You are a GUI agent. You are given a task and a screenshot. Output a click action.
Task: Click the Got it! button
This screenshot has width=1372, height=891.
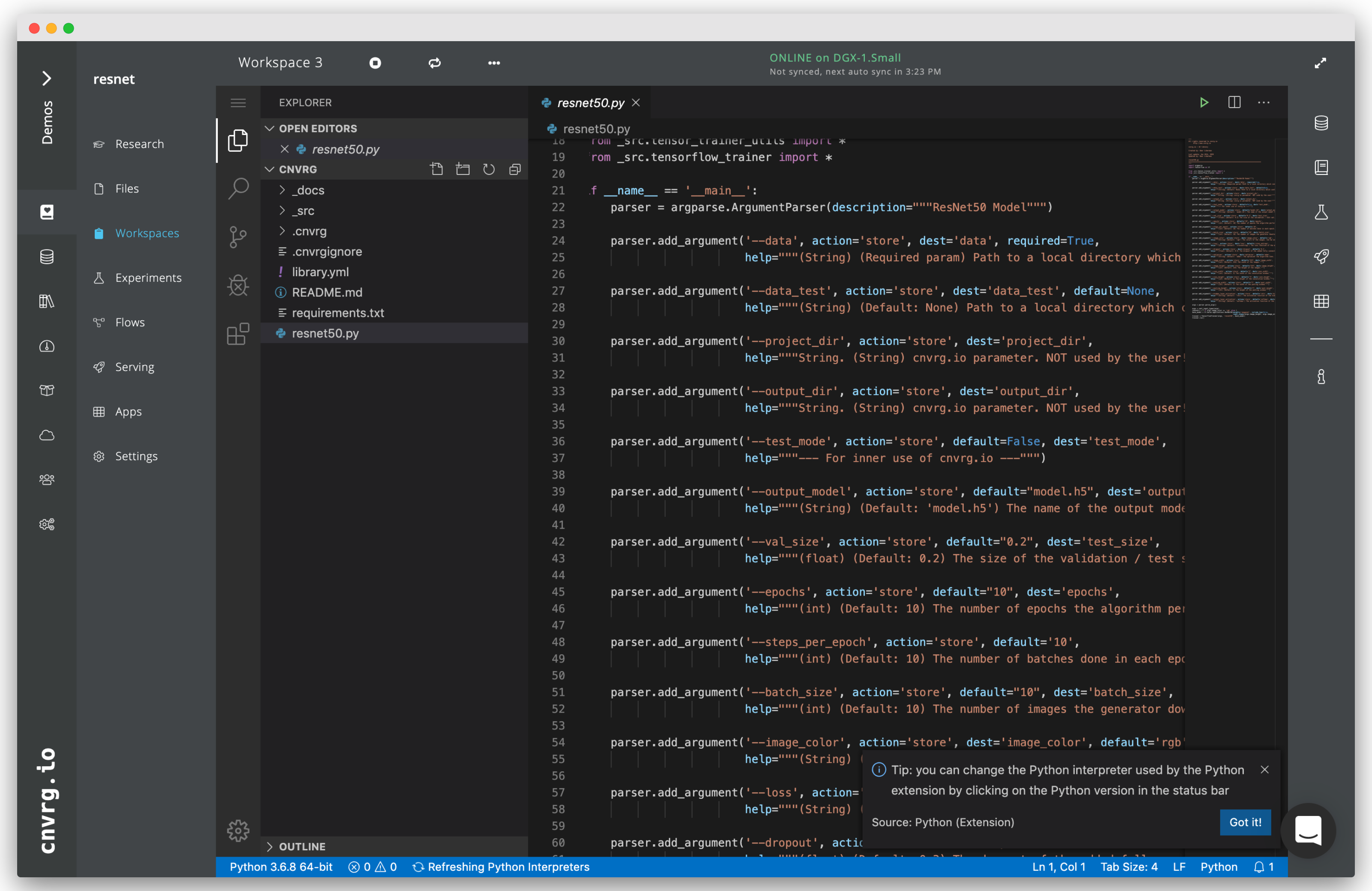tap(1245, 822)
